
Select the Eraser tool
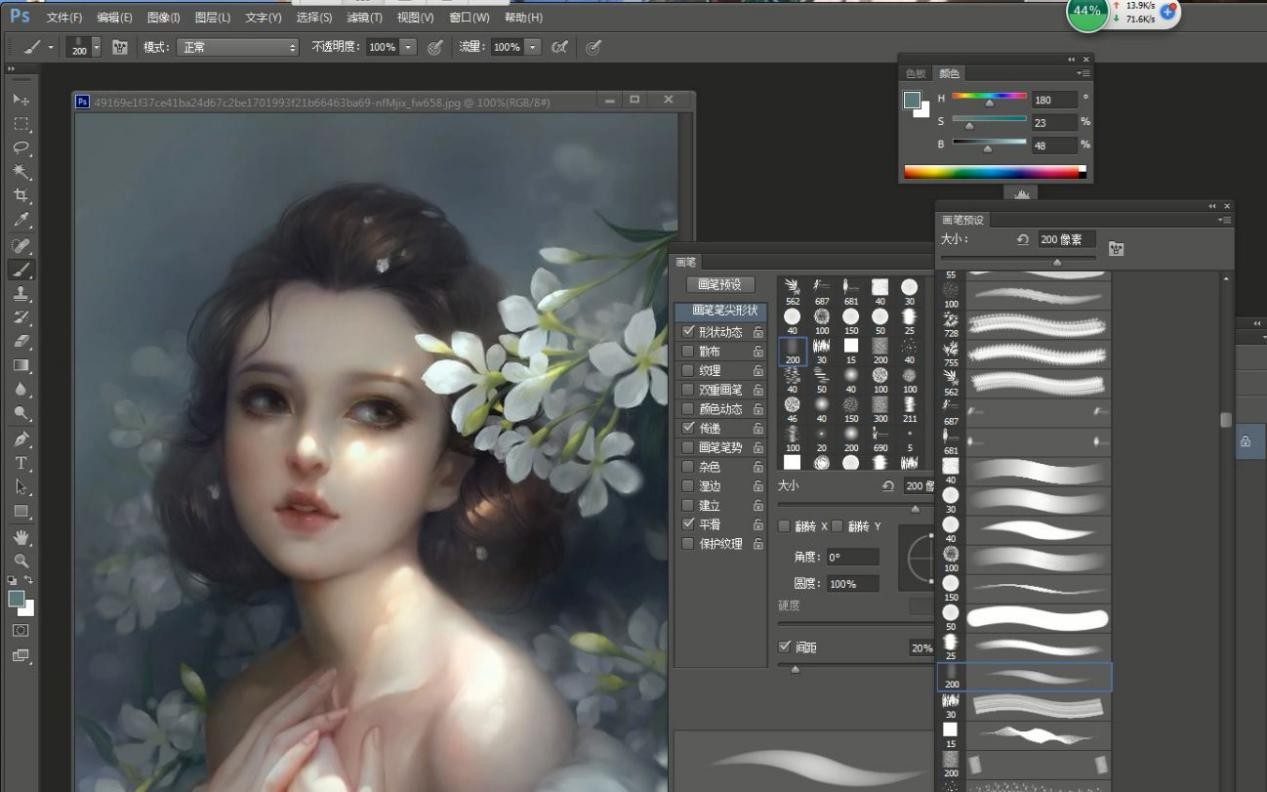click(x=21, y=342)
